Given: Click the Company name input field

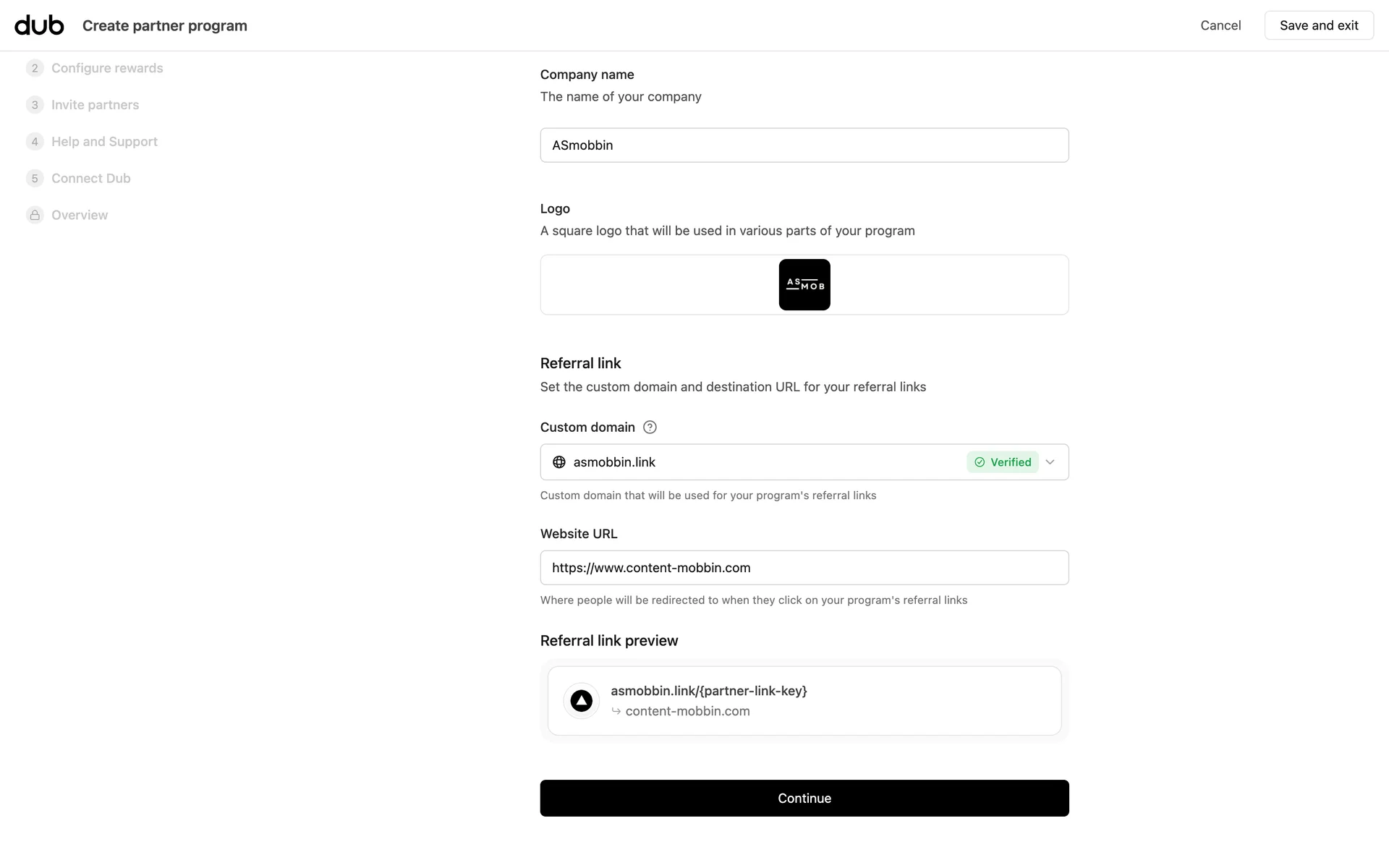Looking at the screenshot, I should pos(804,145).
